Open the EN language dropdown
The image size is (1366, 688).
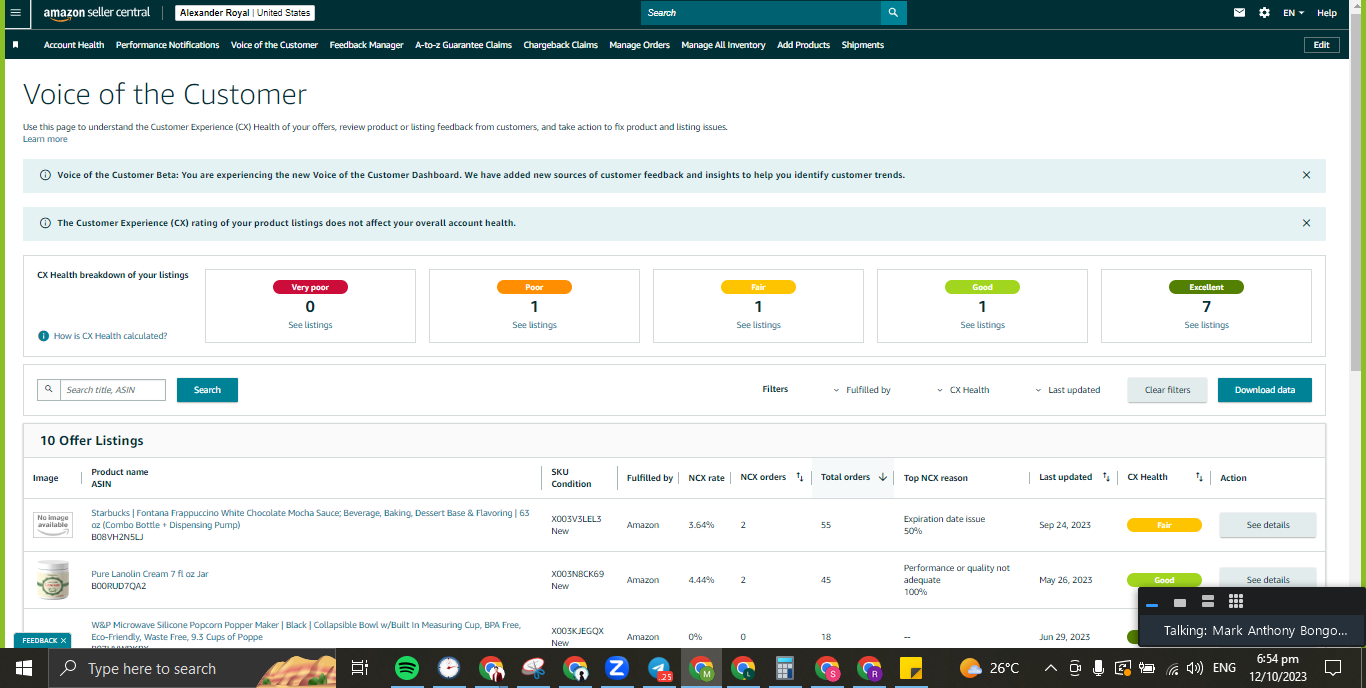tap(1294, 13)
